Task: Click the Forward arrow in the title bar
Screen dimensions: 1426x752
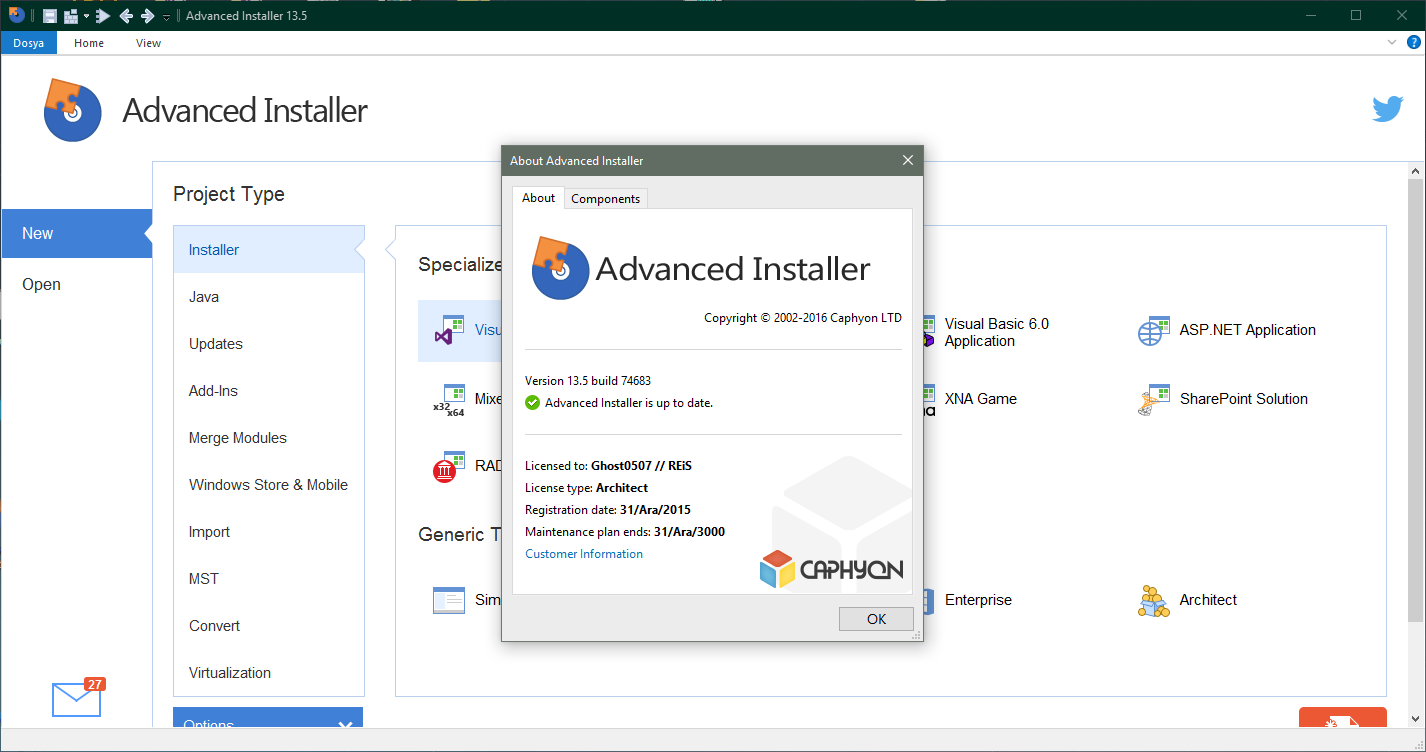Action: click(147, 15)
